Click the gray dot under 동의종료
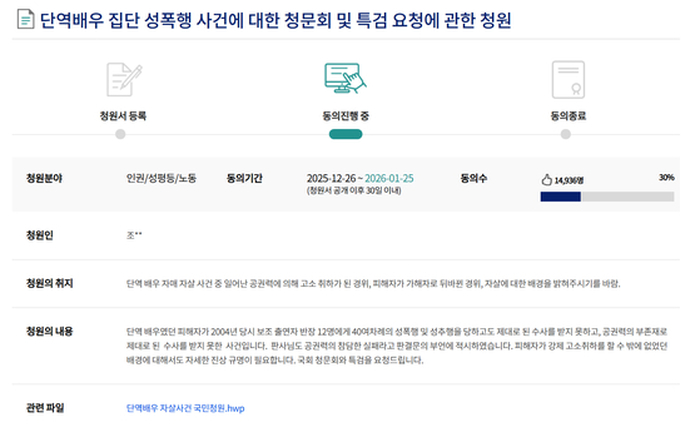Screen dimensions: 700x432 [x=567, y=133]
